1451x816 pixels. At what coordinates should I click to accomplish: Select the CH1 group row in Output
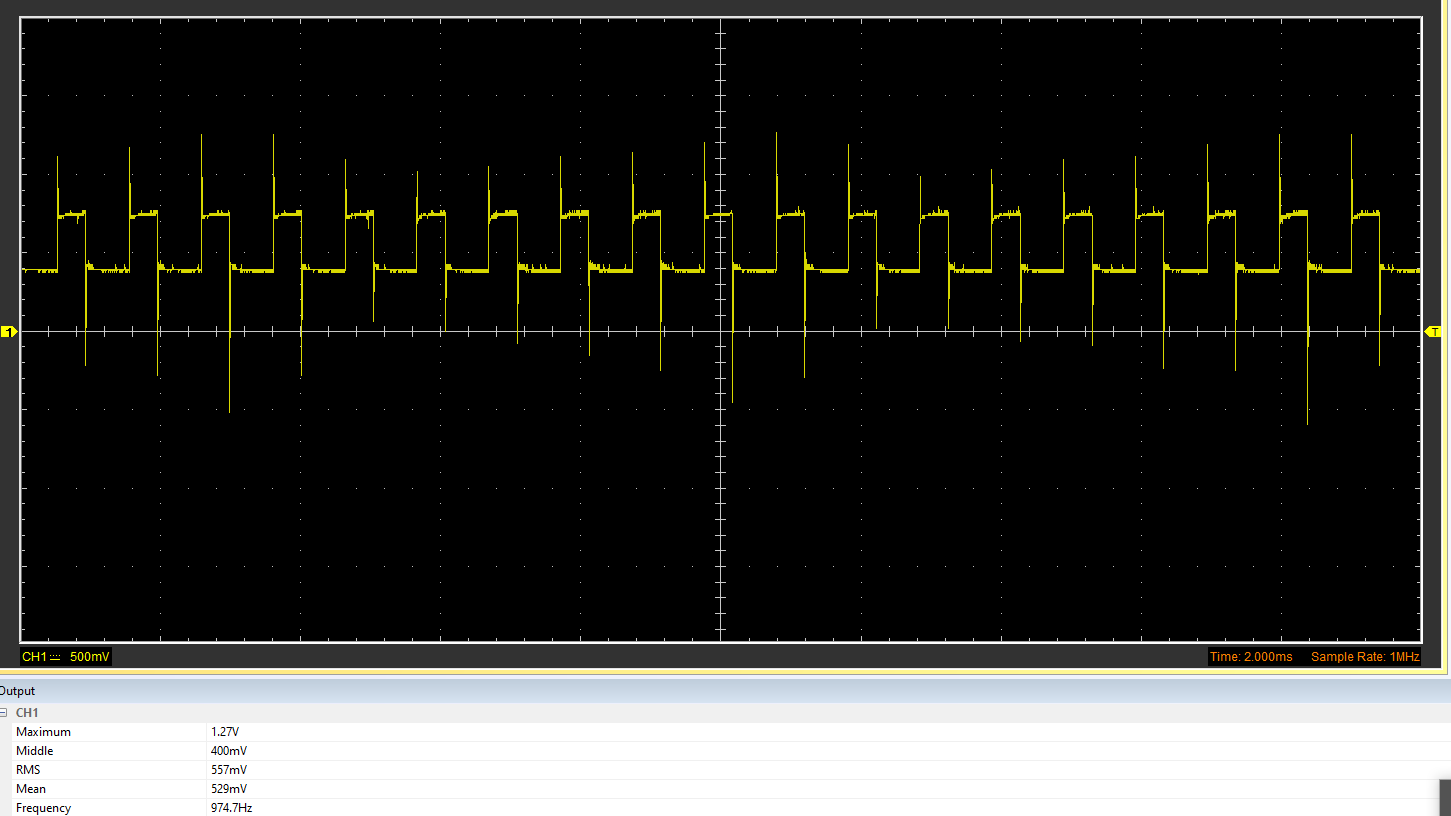(28, 713)
